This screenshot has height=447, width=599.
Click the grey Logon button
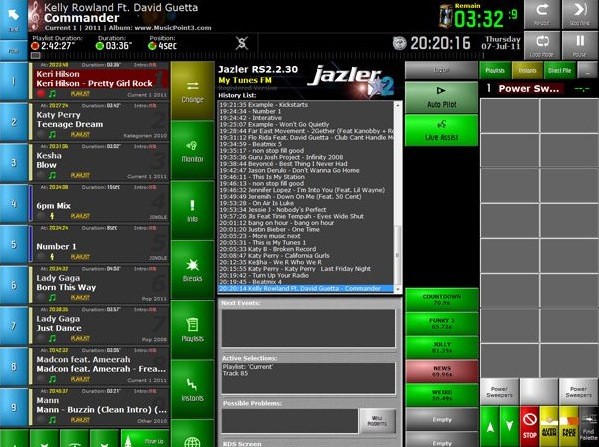coord(442,70)
